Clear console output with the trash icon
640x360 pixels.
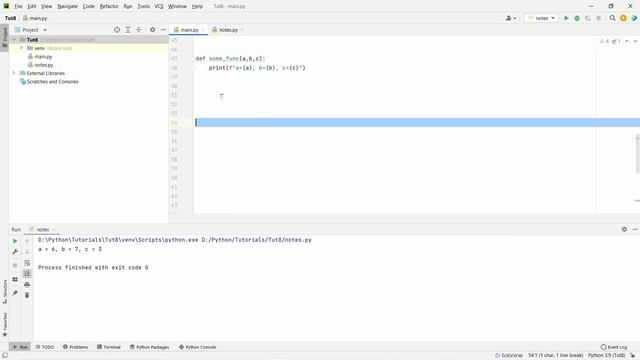pos(27,295)
